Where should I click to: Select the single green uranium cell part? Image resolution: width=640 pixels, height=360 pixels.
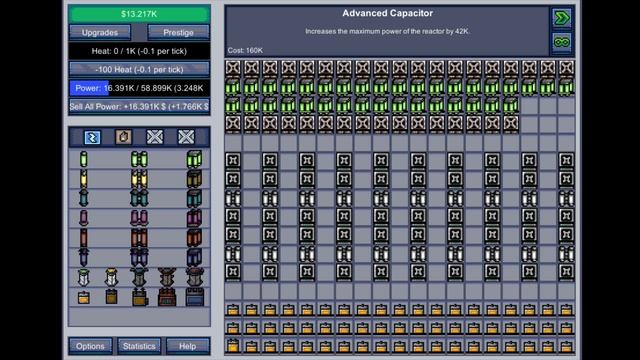coord(84,159)
